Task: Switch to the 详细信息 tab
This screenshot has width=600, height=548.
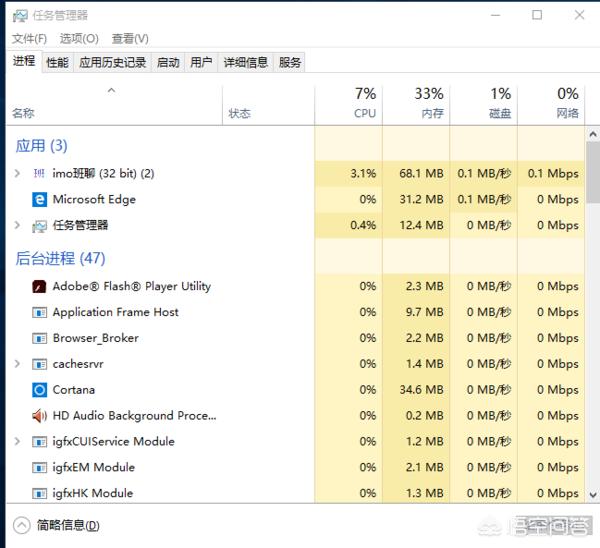Action: (246, 62)
